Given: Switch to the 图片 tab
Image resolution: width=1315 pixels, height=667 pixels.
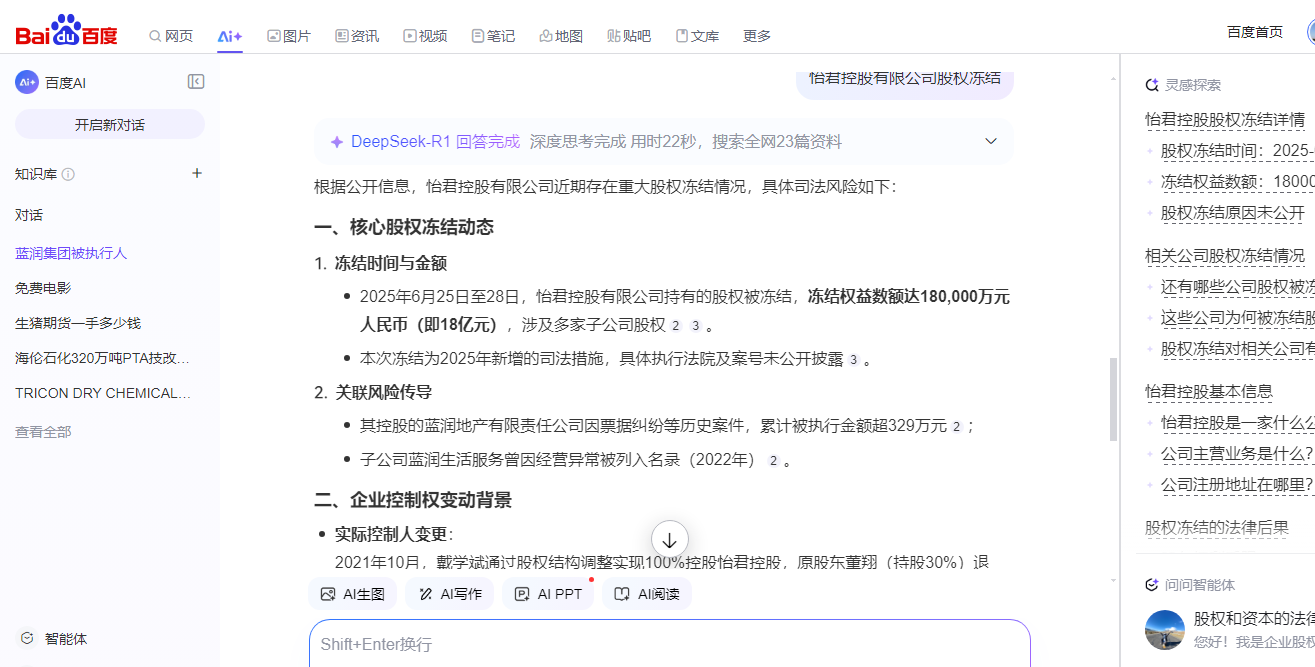Looking at the screenshot, I should pos(289,36).
